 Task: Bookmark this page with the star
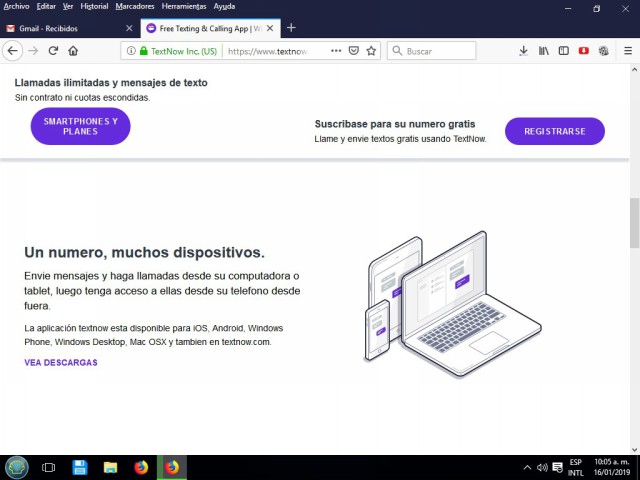coord(371,51)
